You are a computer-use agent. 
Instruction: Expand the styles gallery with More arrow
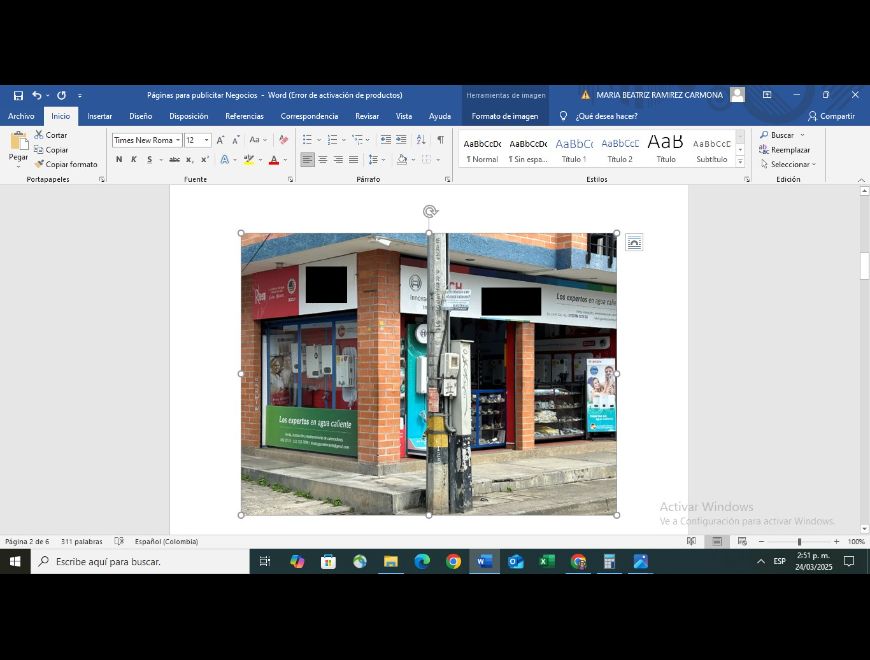click(x=740, y=161)
